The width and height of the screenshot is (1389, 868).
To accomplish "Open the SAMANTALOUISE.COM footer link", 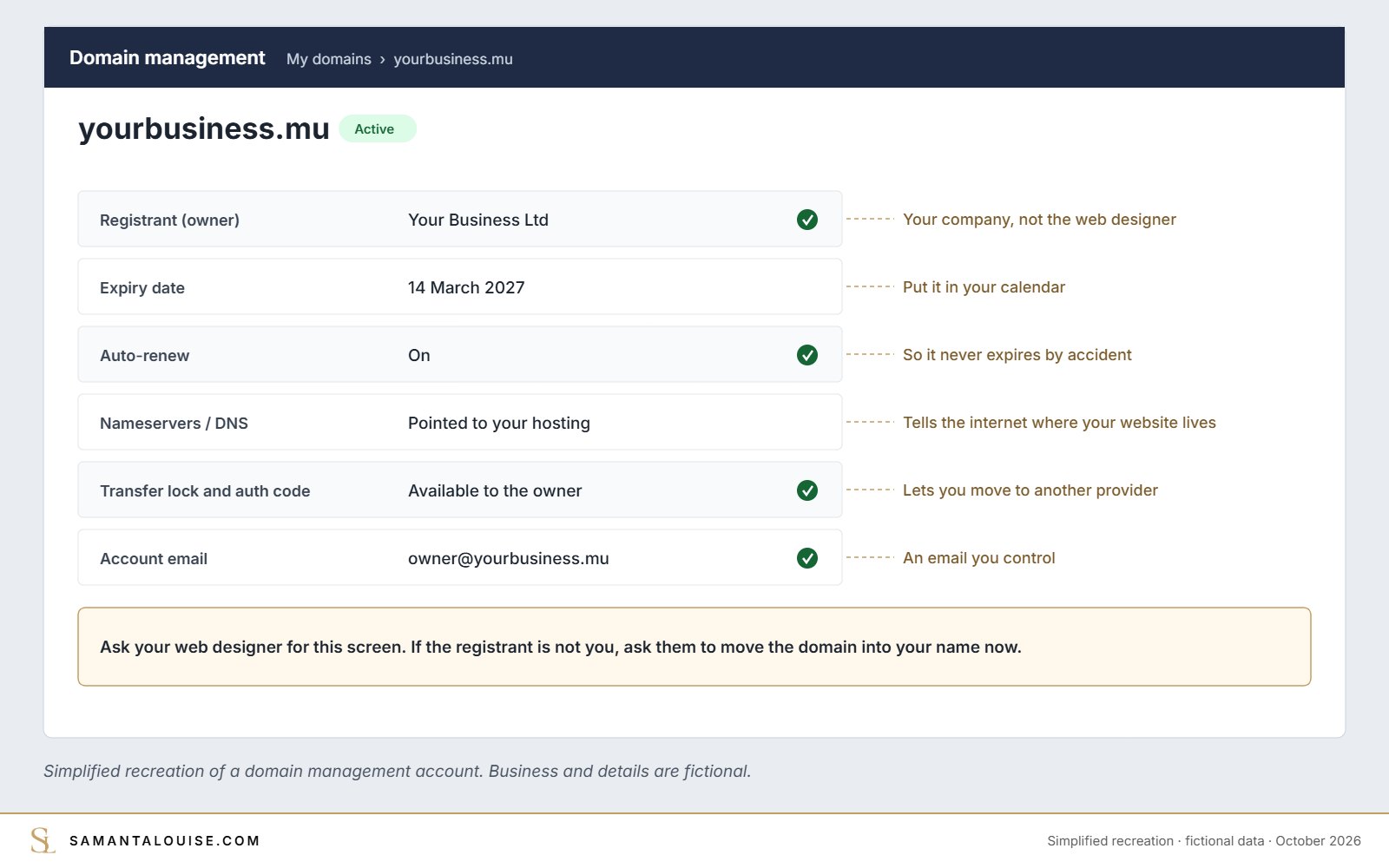I will (x=165, y=840).
